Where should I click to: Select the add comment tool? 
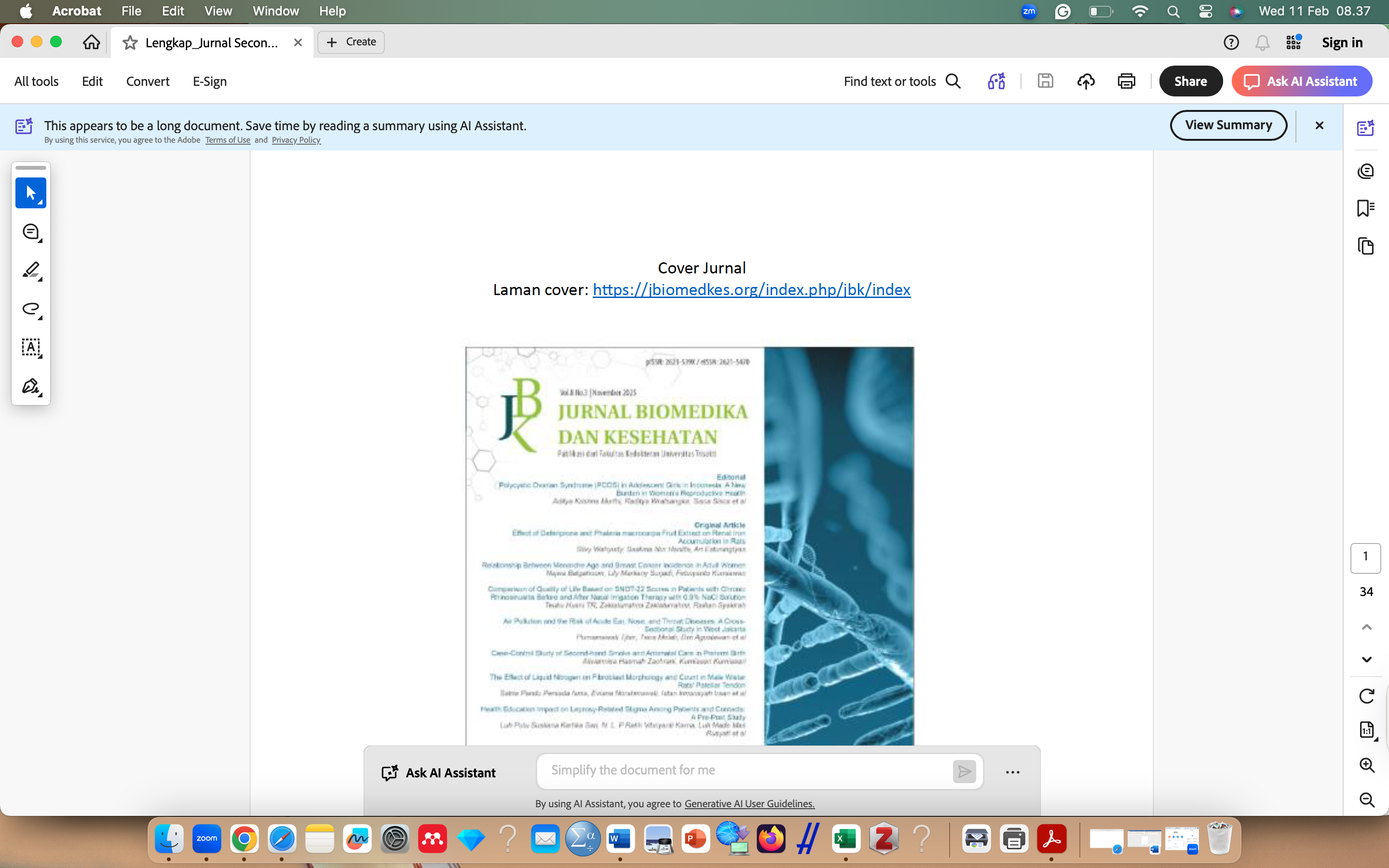click(30, 232)
